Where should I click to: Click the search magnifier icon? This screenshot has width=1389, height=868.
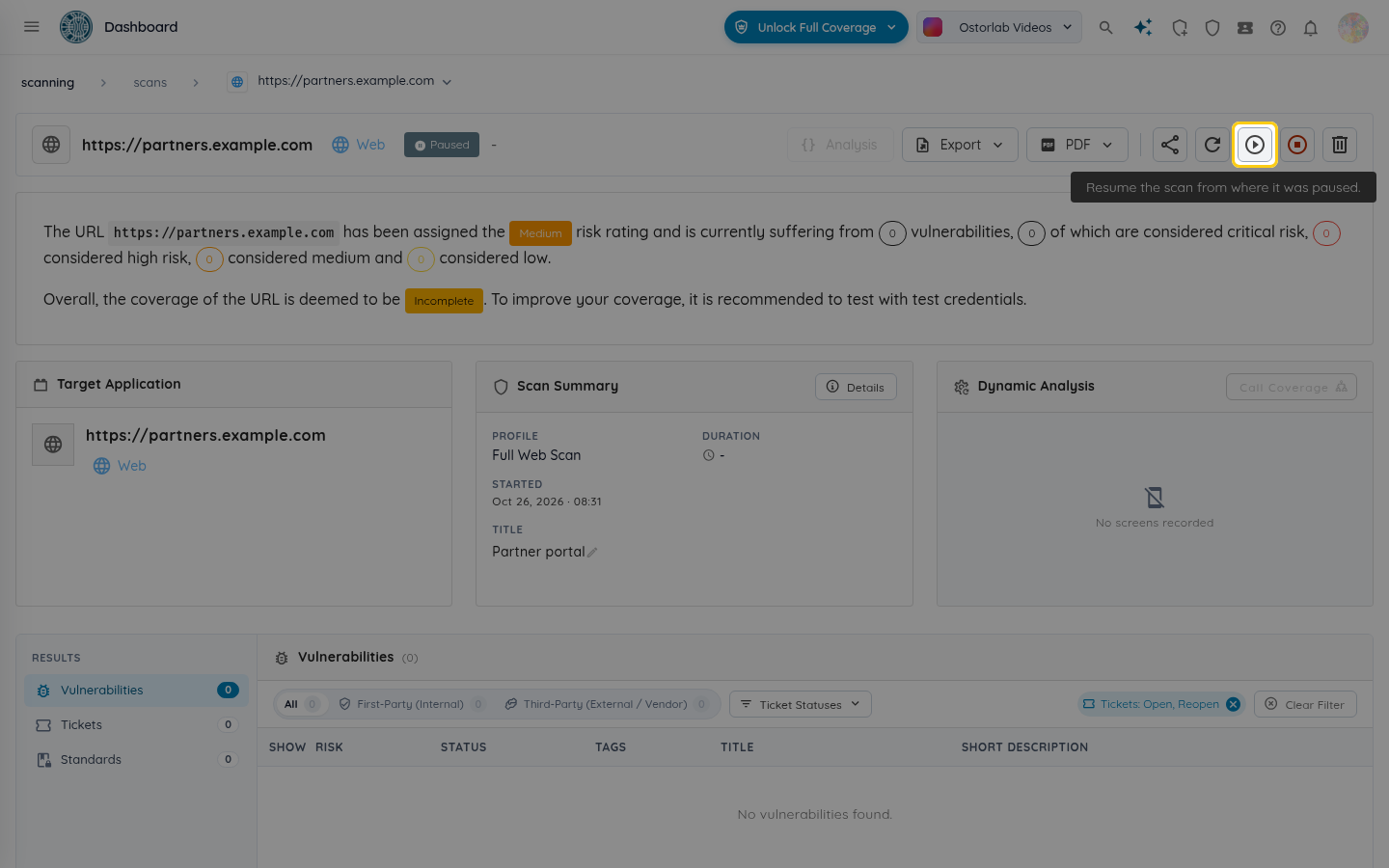1106,28
